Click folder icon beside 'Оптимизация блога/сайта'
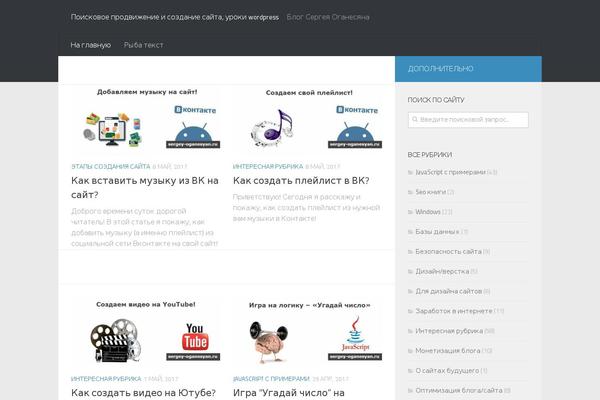 click(x=411, y=391)
